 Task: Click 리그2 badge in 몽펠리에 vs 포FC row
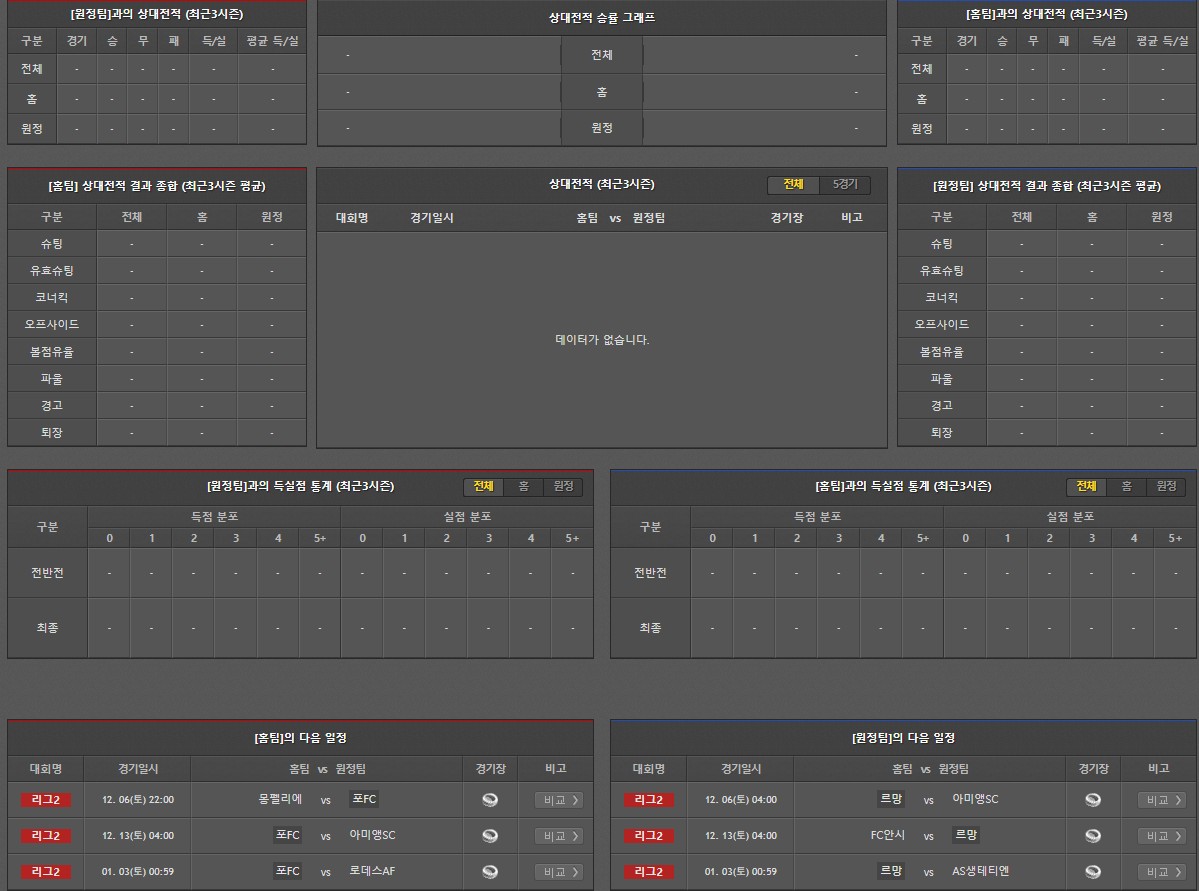(x=45, y=800)
